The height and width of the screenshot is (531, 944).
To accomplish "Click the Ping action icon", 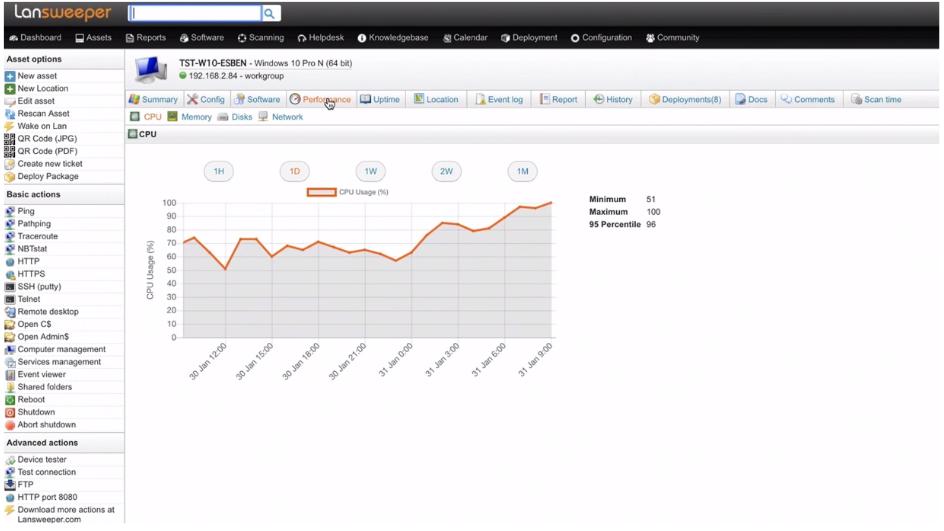I will [10, 211].
